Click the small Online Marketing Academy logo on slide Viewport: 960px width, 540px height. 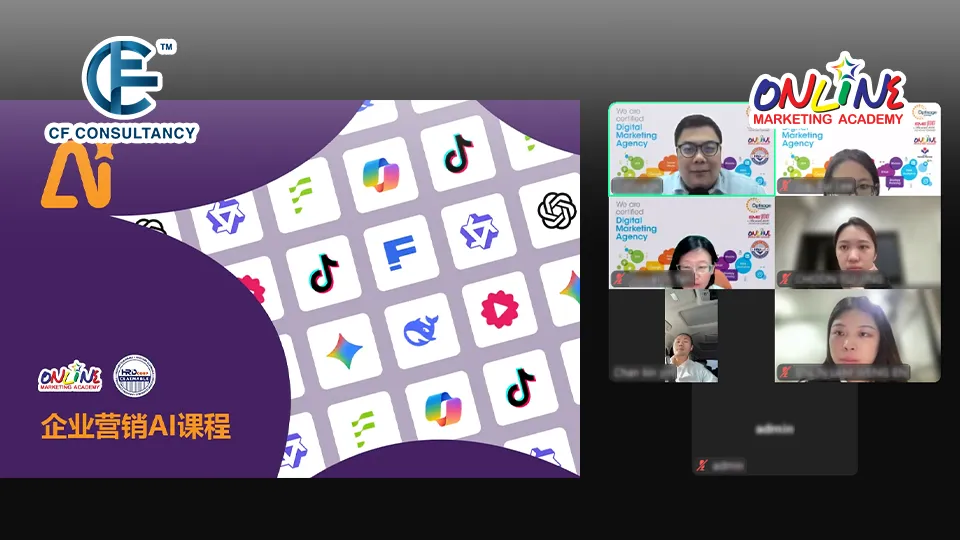click(x=71, y=376)
